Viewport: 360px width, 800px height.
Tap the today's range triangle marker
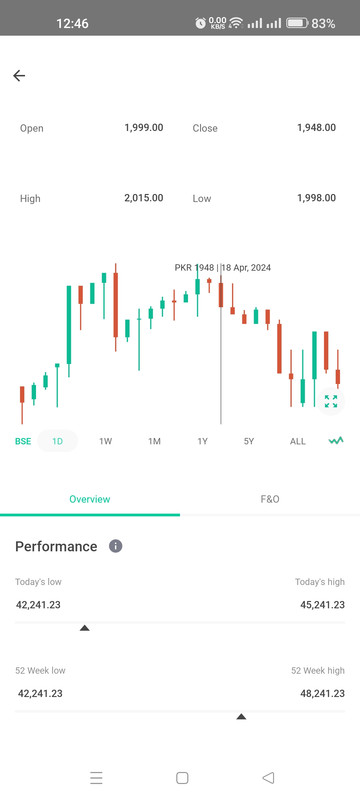pos(85,628)
